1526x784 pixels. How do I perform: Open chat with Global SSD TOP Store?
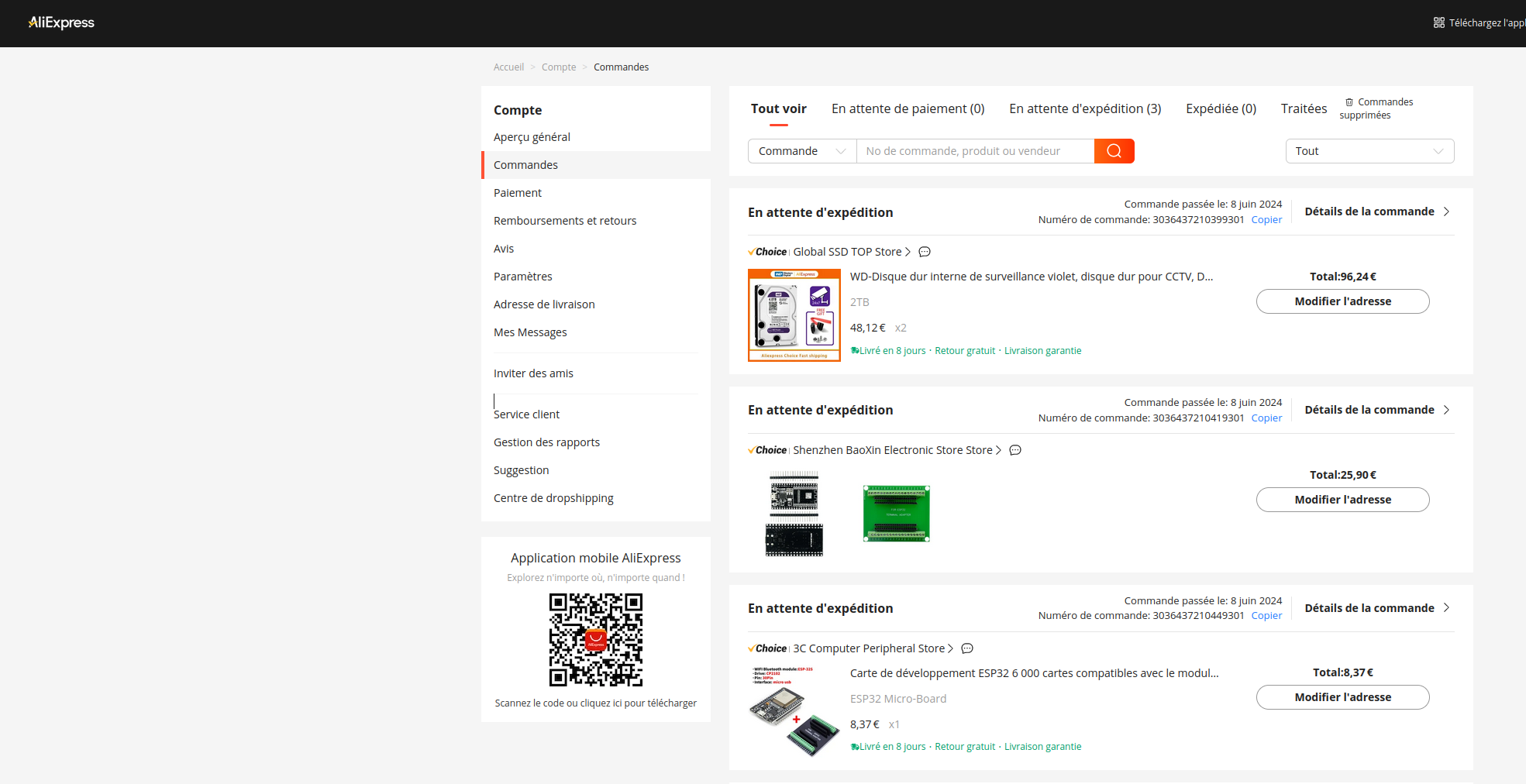tap(924, 252)
